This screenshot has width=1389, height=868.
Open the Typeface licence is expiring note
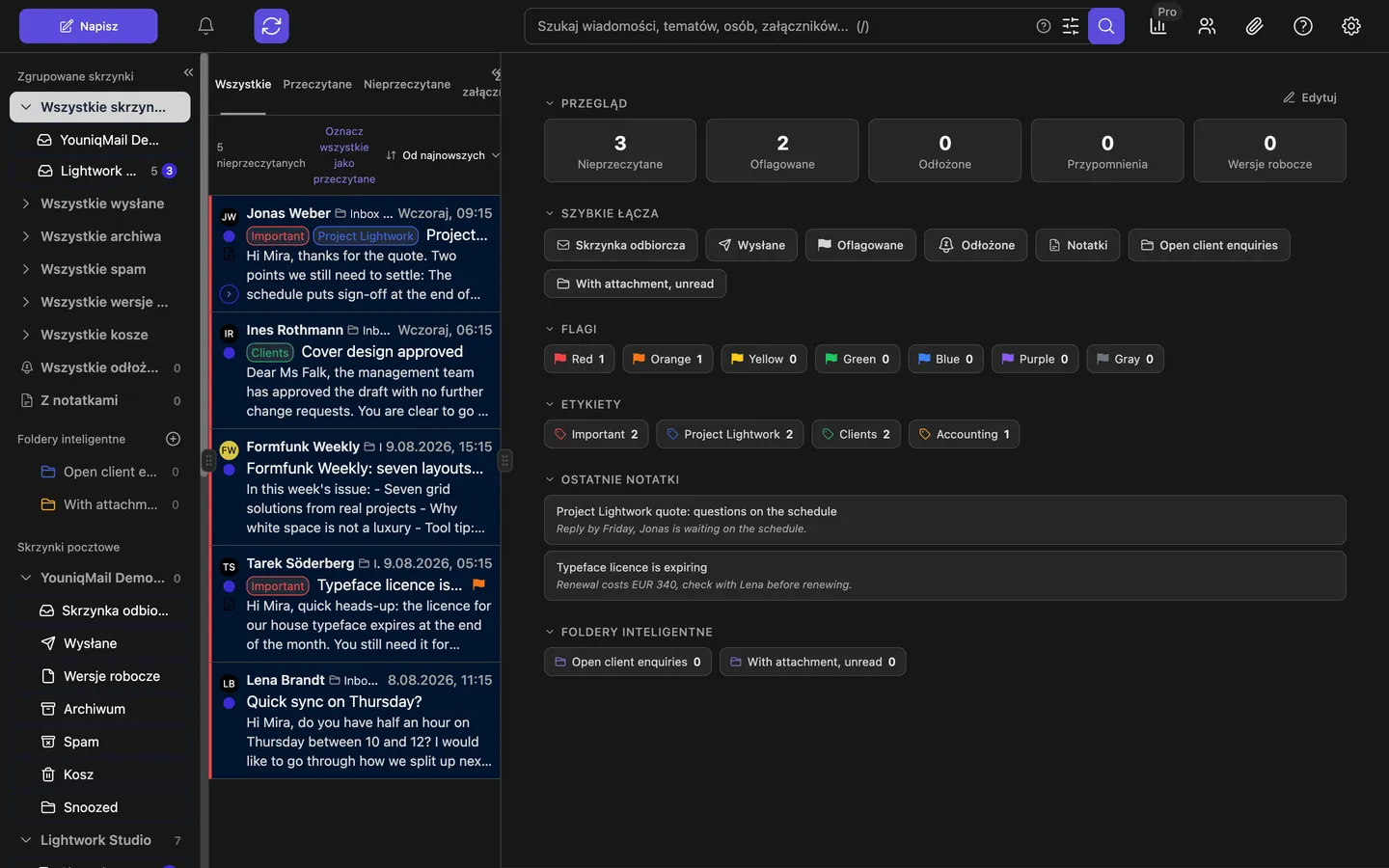(x=945, y=576)
